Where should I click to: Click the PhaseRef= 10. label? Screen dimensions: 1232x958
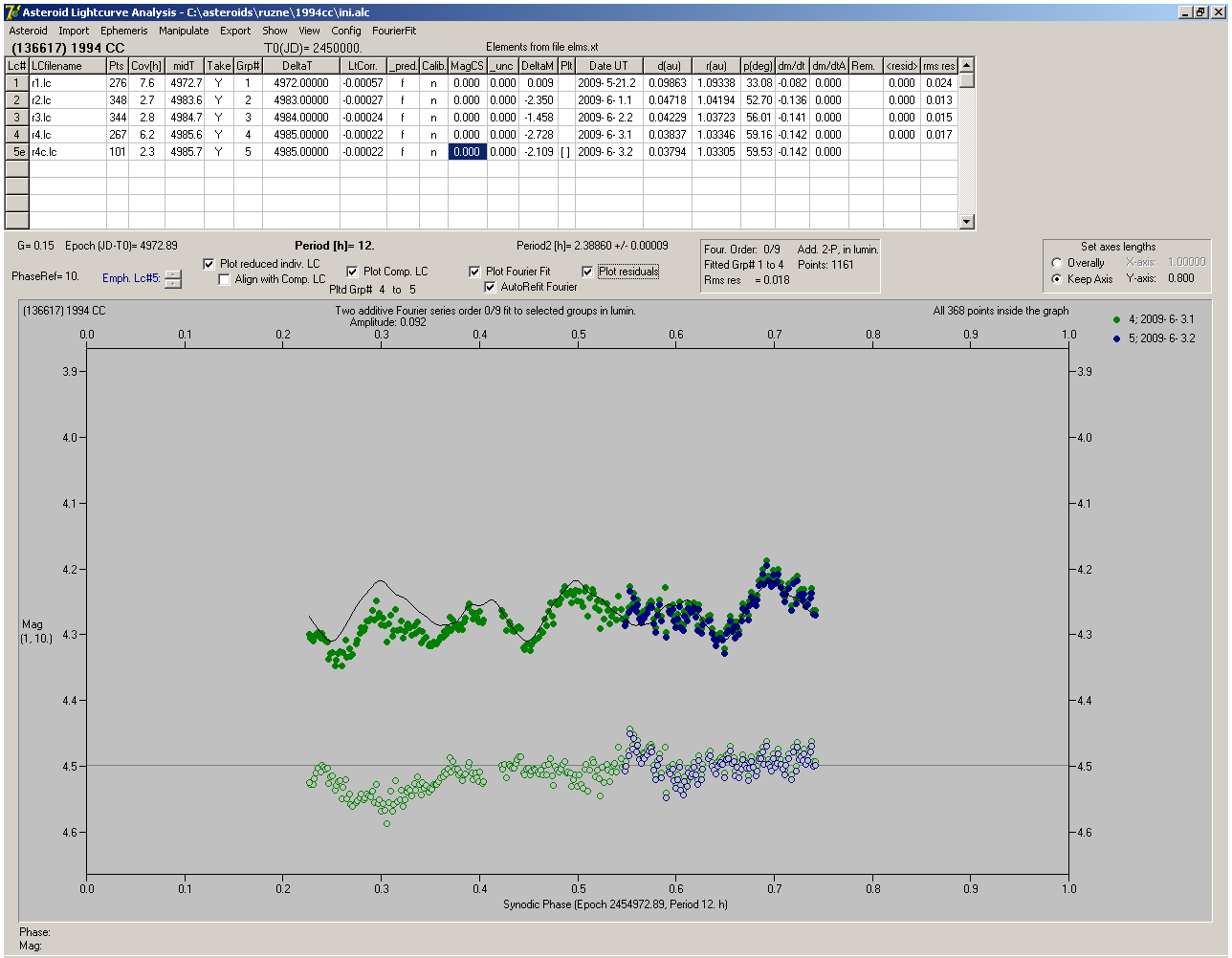tap(45, 276)
